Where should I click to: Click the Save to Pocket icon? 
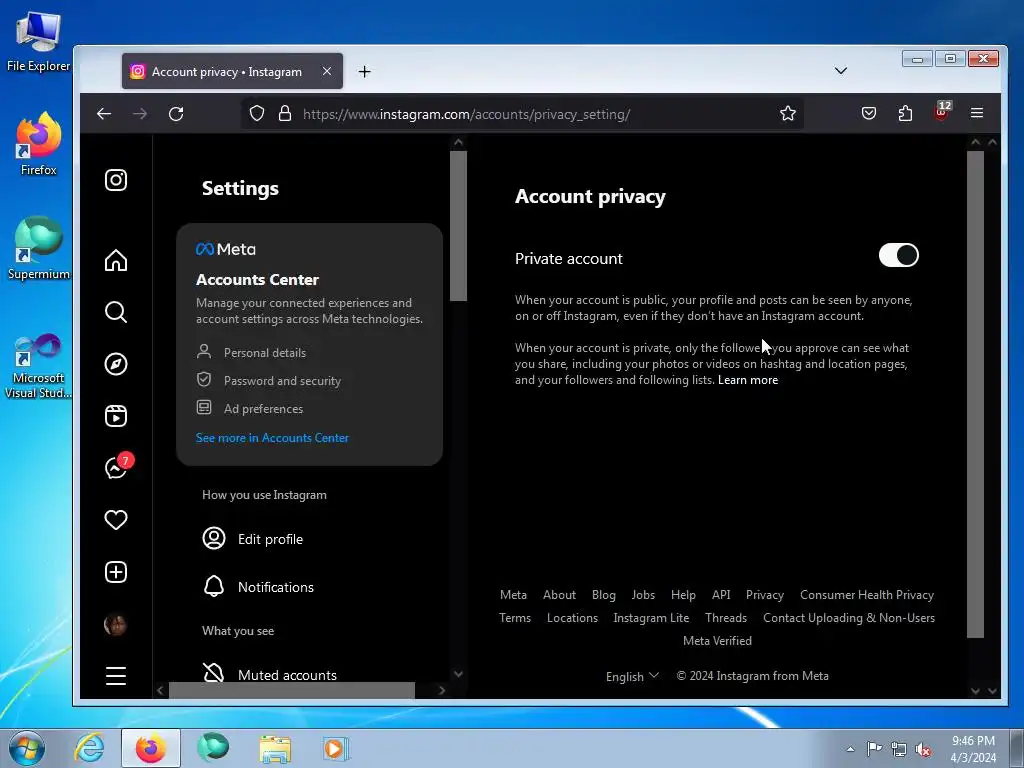click(x=869, y=114)
